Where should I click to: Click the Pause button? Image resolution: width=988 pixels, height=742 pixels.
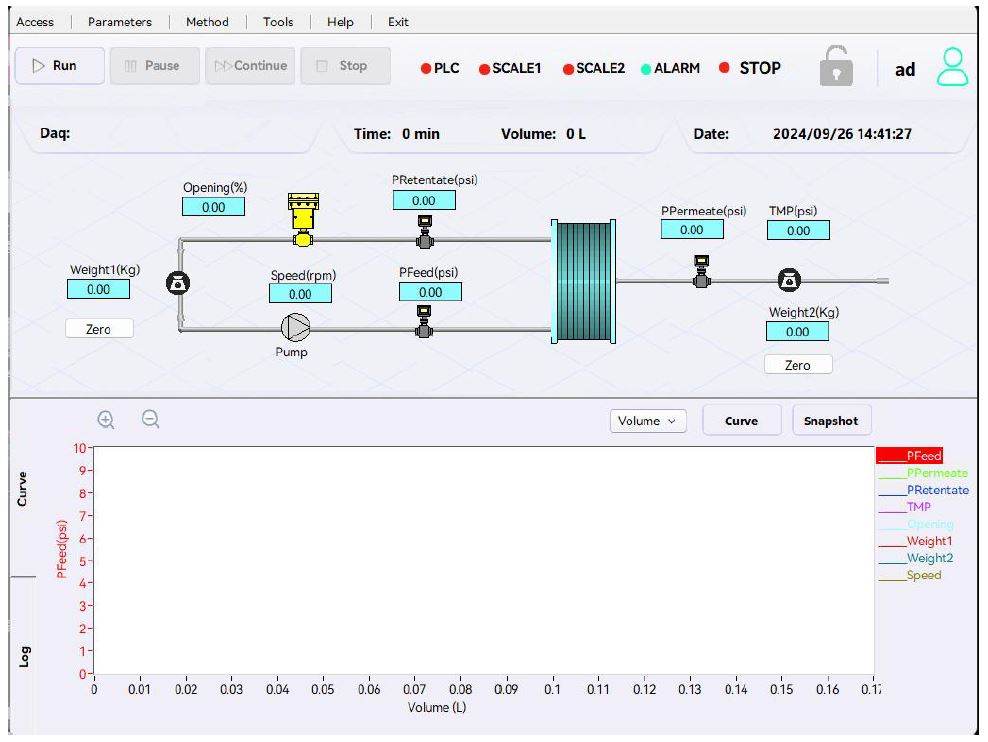click(x=155, y=66)
